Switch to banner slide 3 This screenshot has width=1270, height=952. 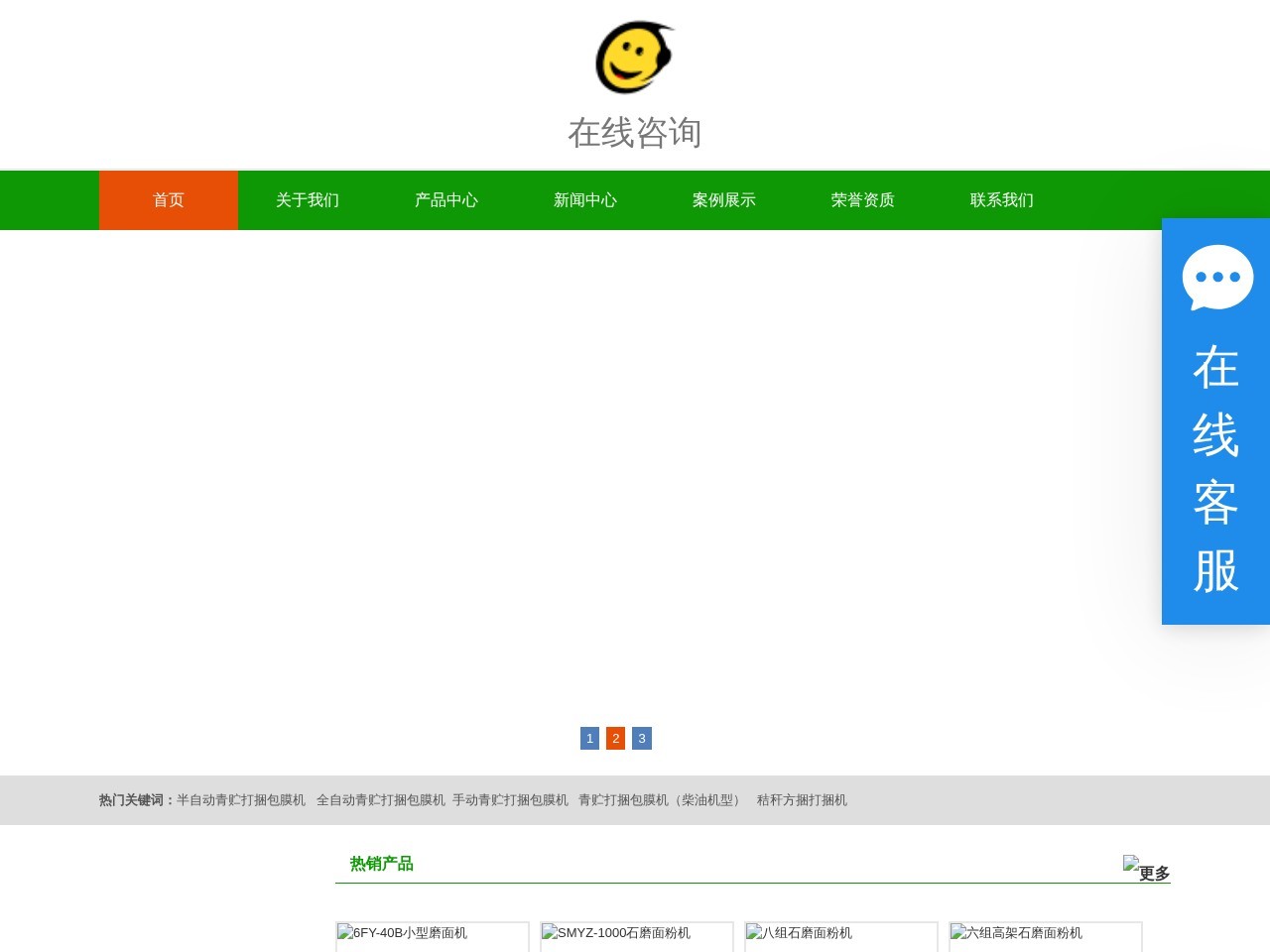click(x=642, y=738)
